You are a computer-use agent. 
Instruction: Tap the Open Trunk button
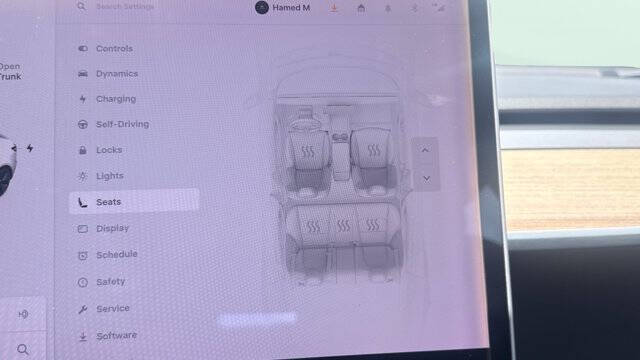click(x=10, y=71)
